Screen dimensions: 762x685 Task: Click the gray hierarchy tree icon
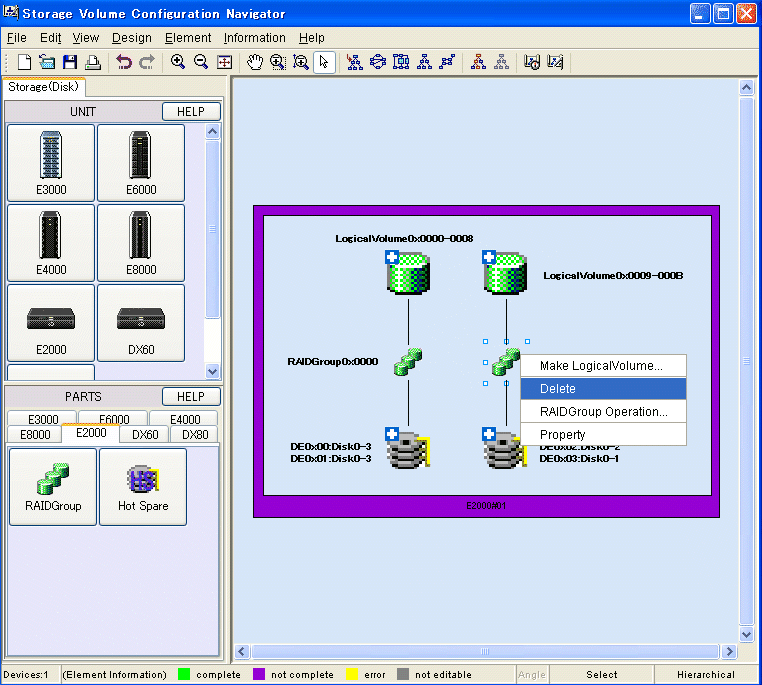coord(501,62)
